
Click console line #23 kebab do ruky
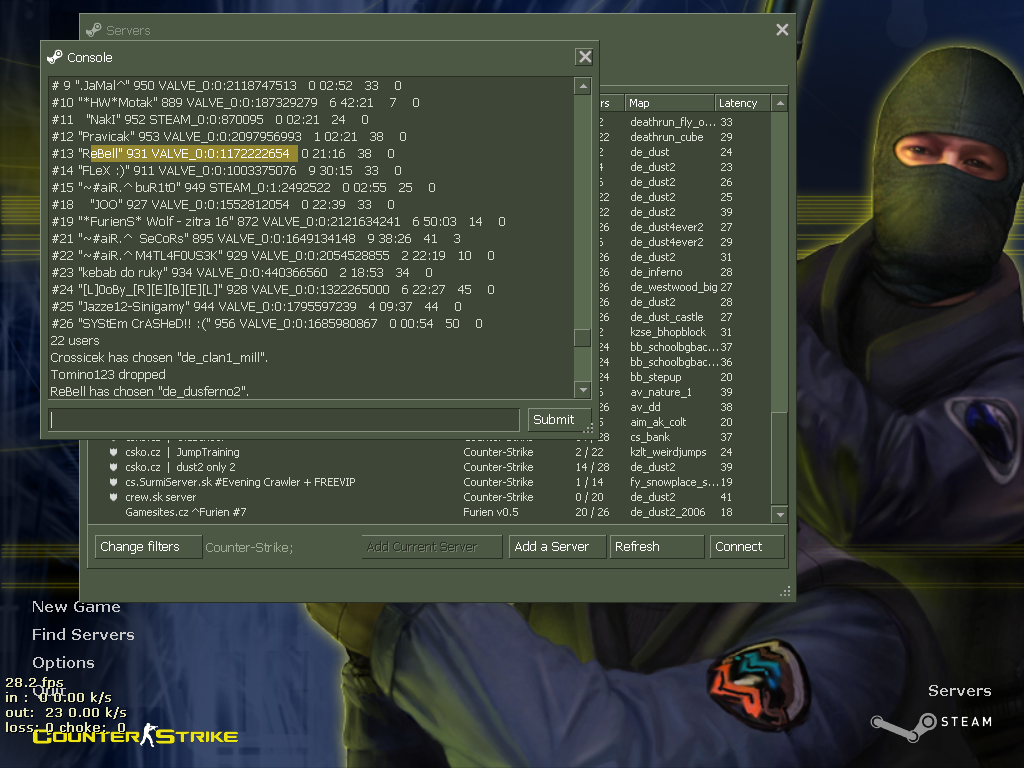[x=242, y=272]
